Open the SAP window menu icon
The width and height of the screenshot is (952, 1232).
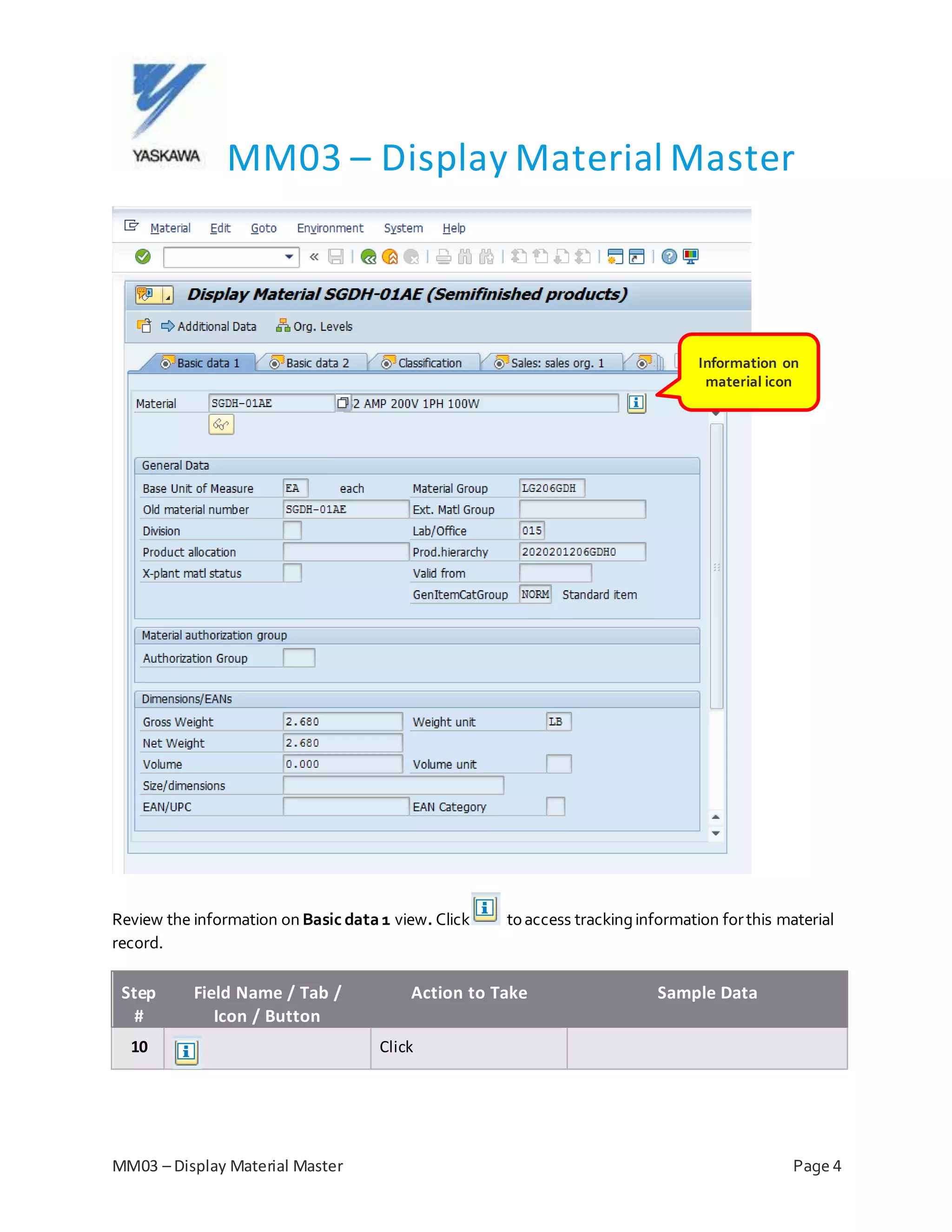pos(132,225)
